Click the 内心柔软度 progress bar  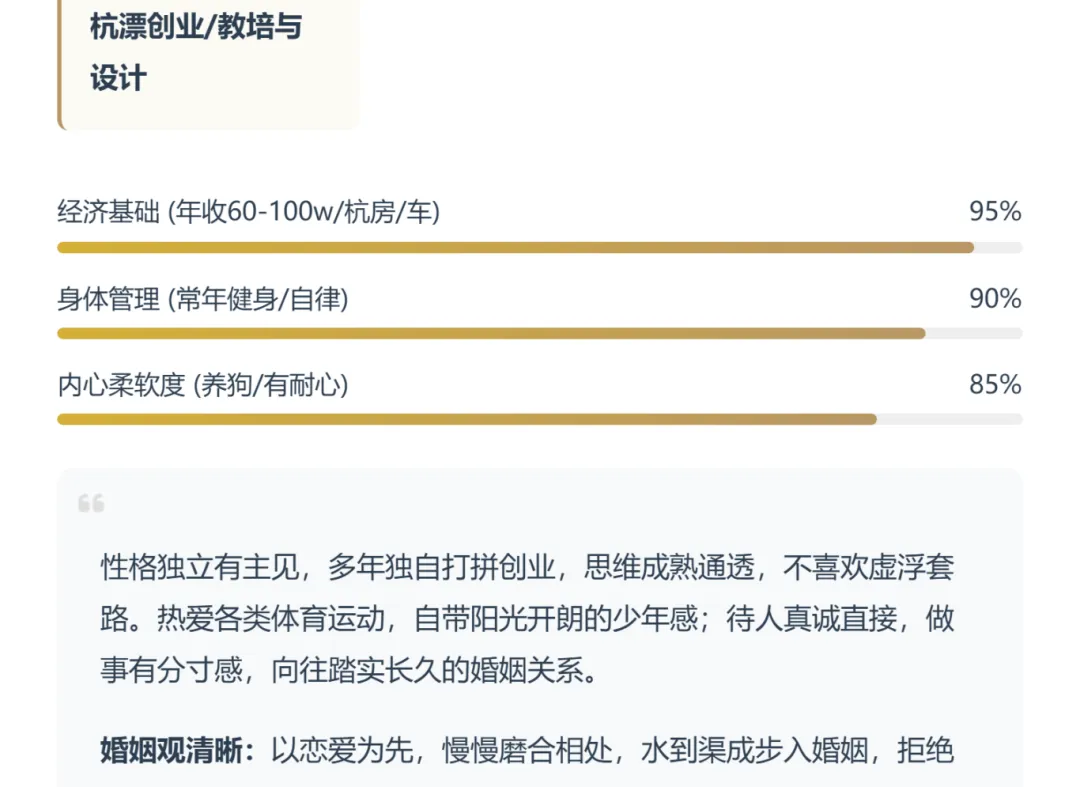point(539,419)
